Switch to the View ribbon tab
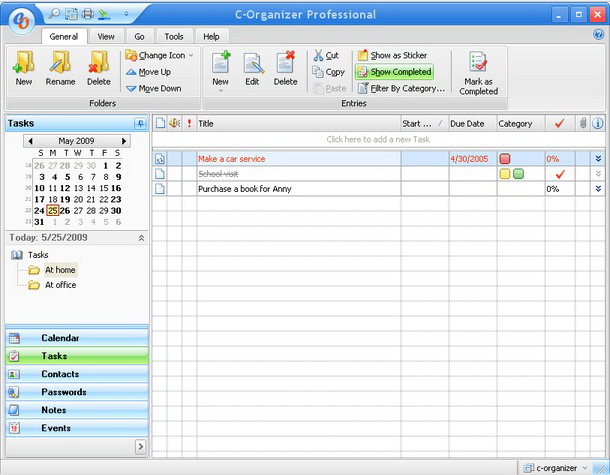 (x=106, y=37)
